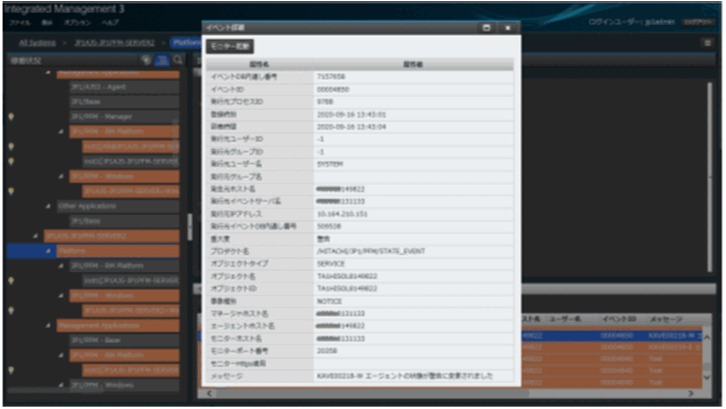Click the SERVICE object type value
Viewport: 726px width, 409px height.
[331, 264]
